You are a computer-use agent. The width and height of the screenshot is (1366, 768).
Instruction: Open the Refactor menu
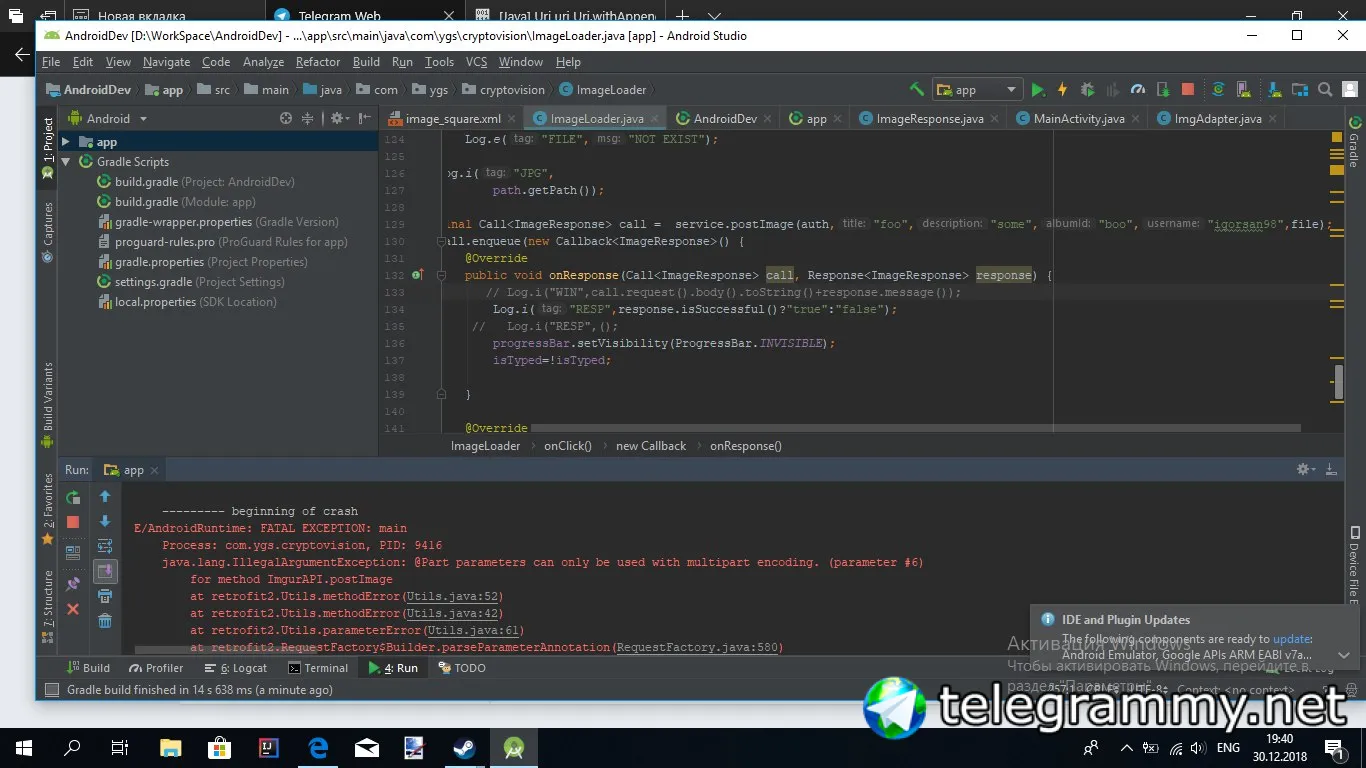(x=318, y=62)
